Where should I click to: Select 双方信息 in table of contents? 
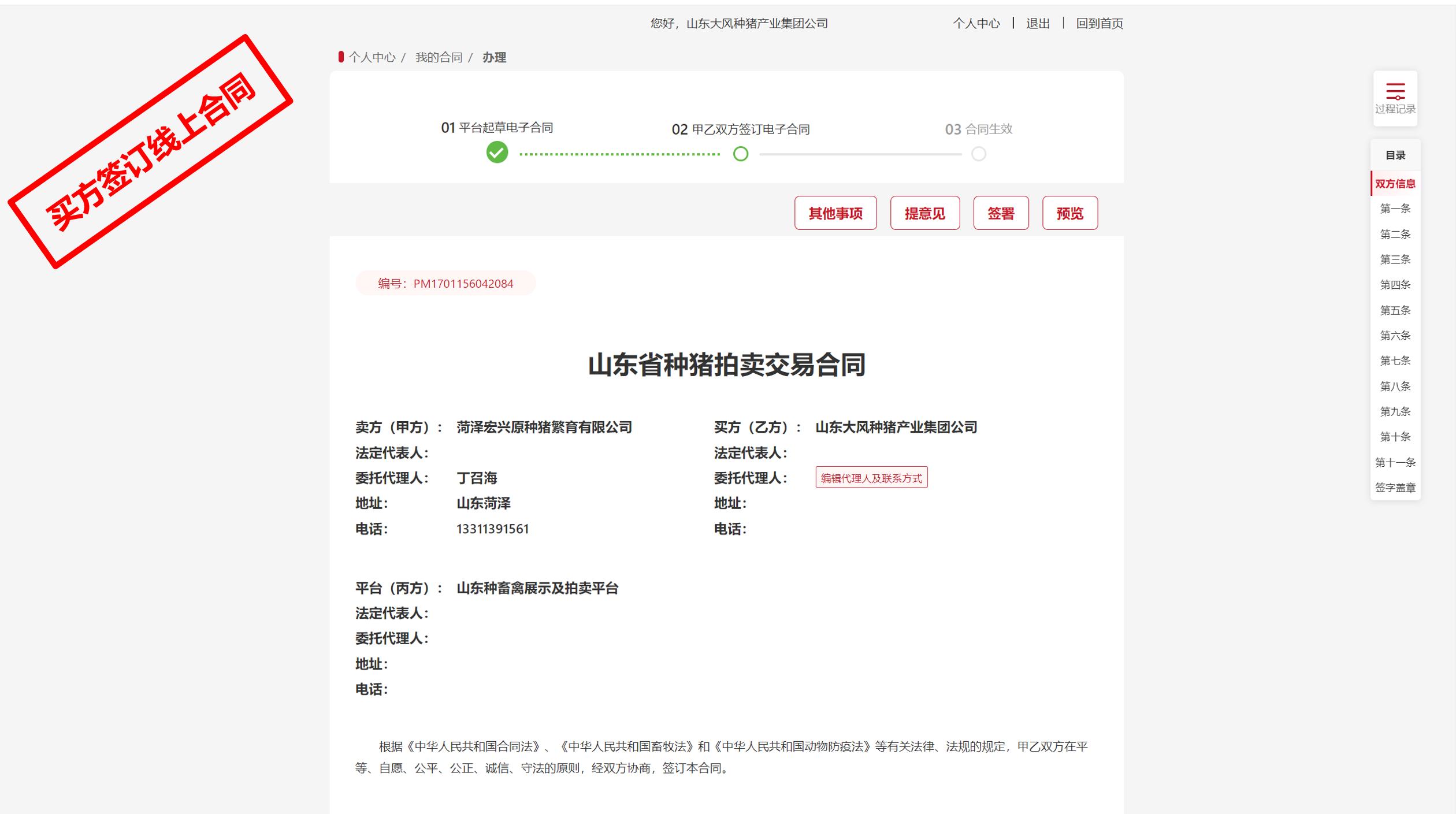(x=1395, y=184)
